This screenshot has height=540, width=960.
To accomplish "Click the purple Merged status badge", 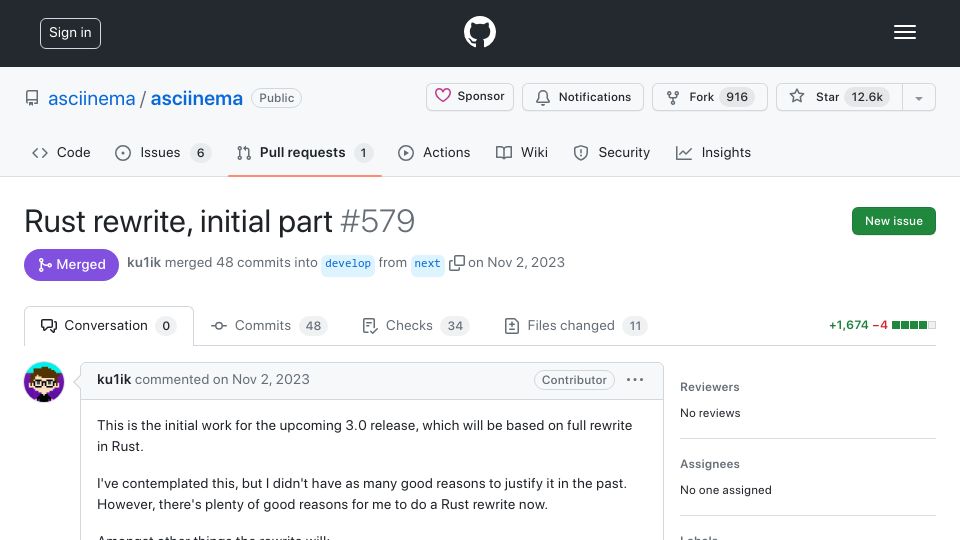I will pos(72,264).
